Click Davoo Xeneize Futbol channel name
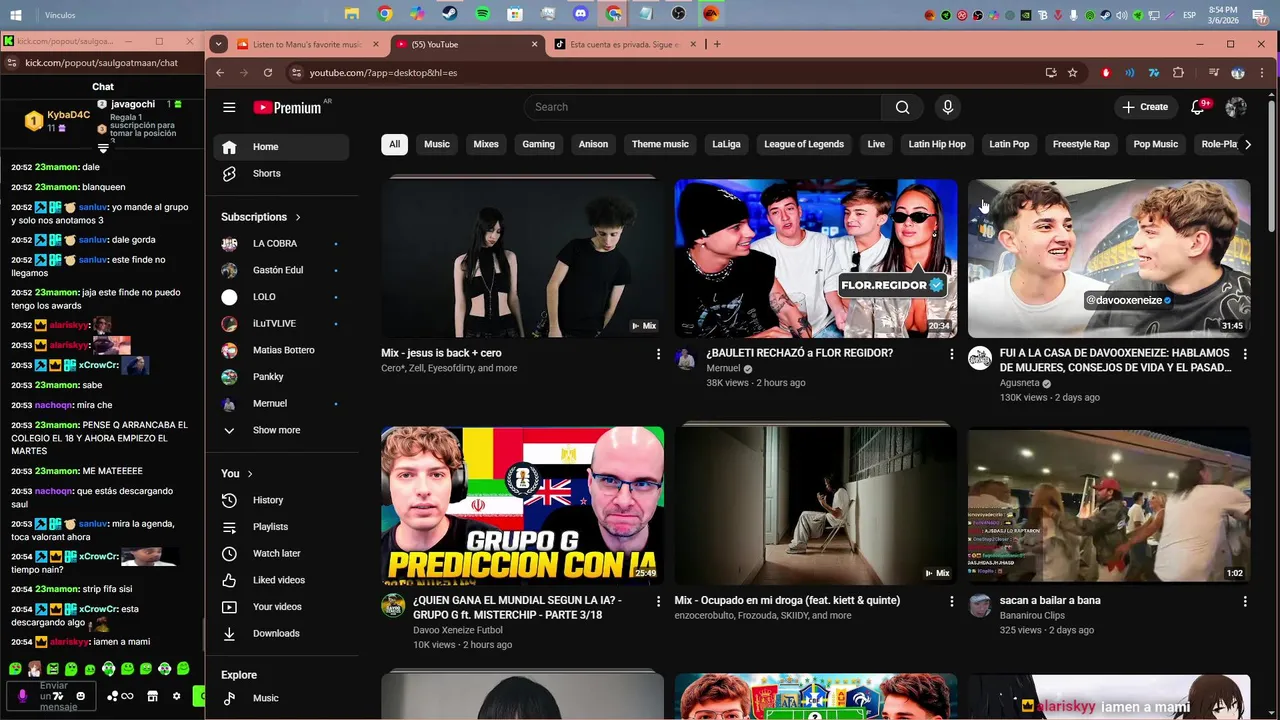 pyautogui.click(x=458, y=630)
